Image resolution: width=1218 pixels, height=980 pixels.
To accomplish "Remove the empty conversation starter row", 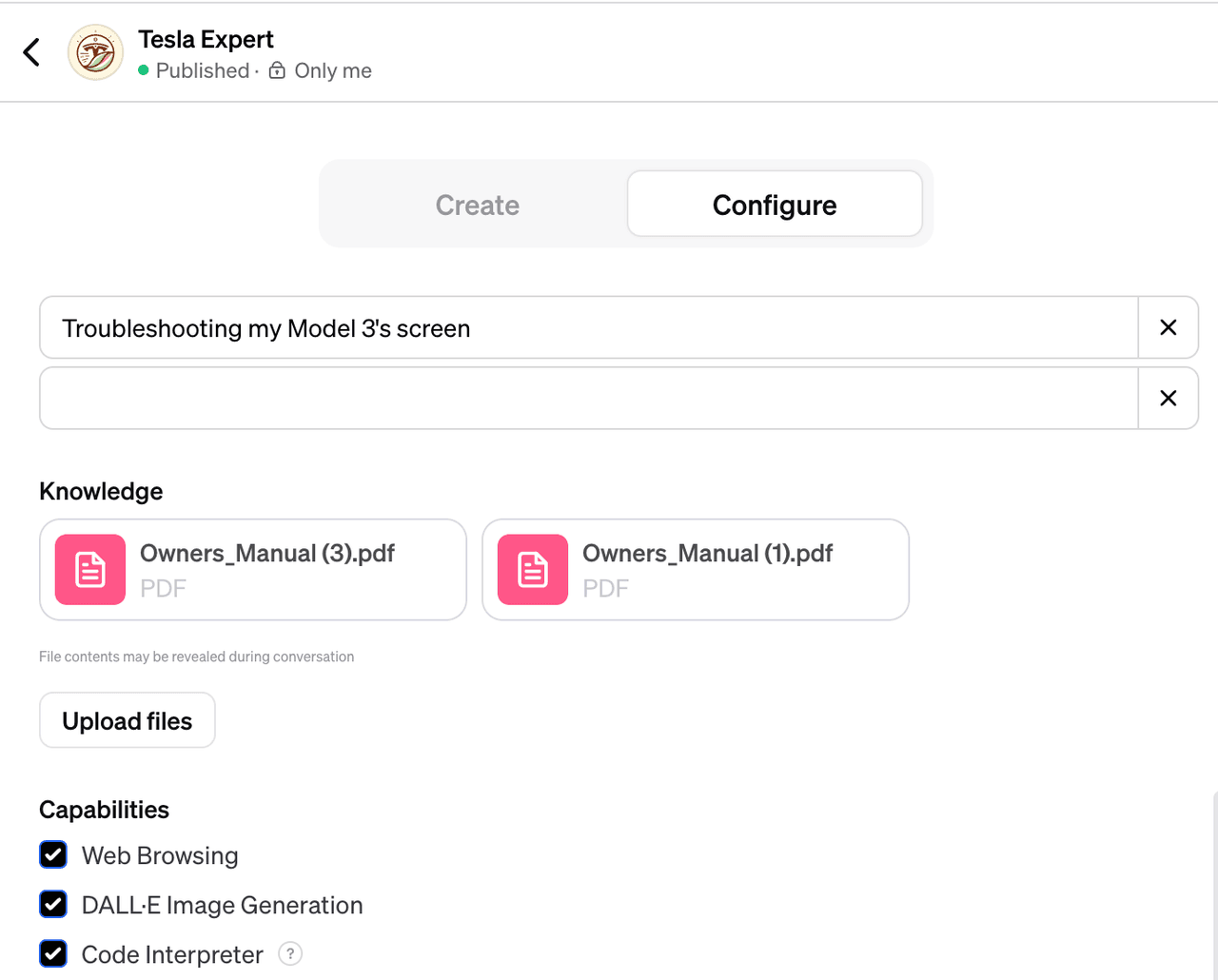I will coord(1168,398).
